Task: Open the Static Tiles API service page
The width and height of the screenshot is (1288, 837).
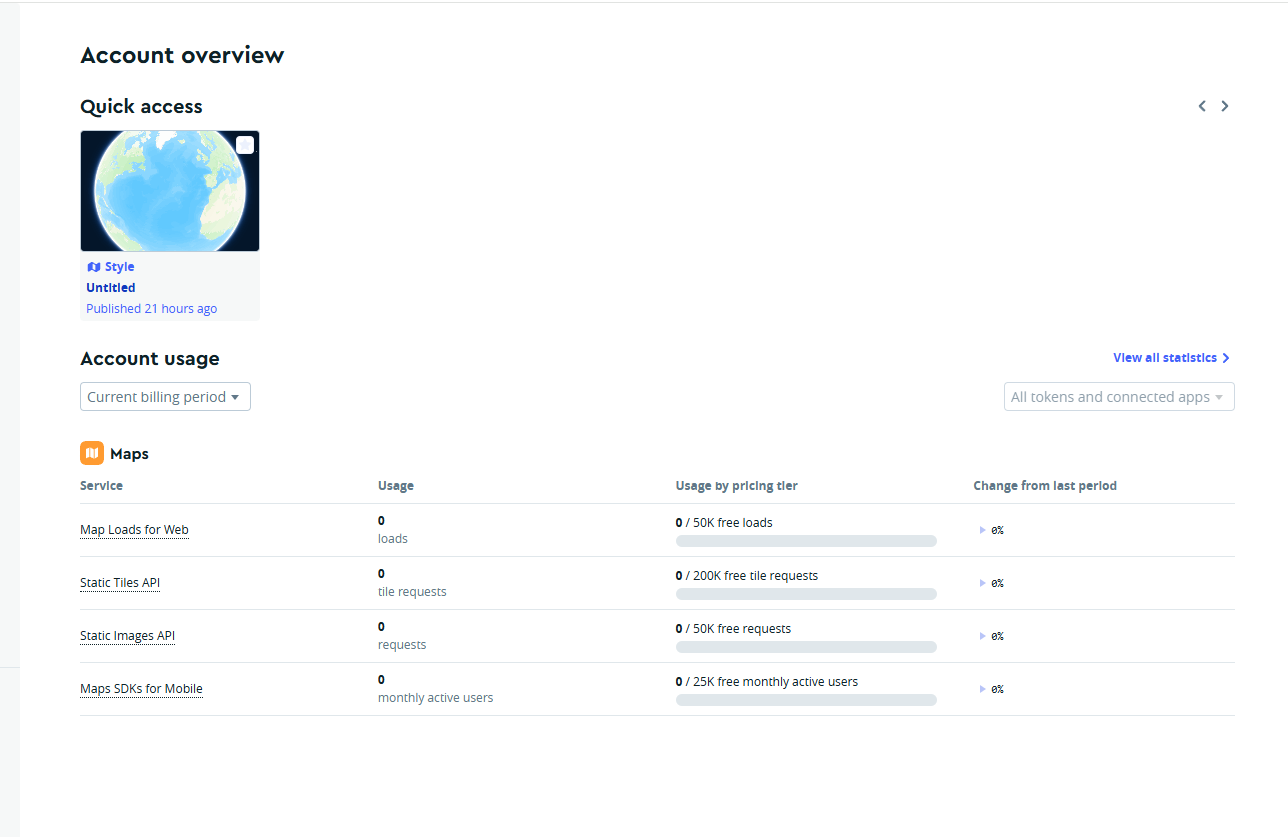Action: point(119,582)
